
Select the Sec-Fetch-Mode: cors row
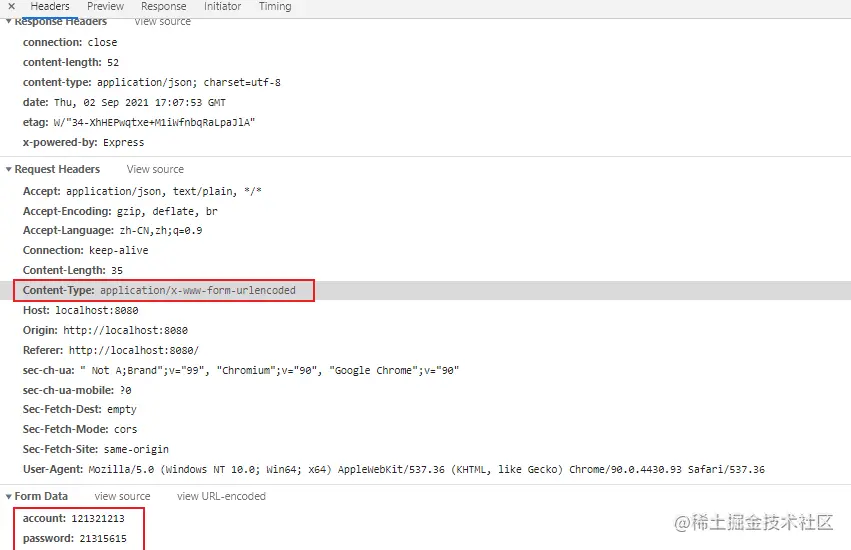(80, 429)
